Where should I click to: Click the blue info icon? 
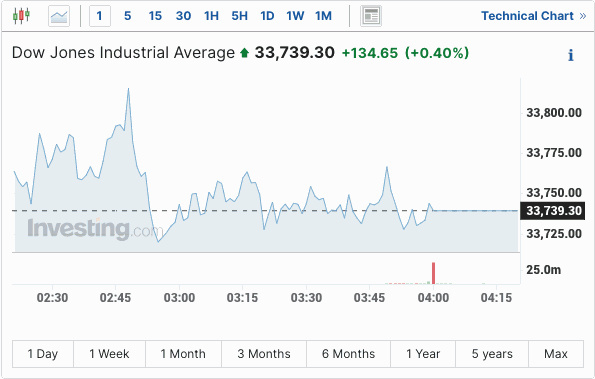pyautogui.click(x=571, y=55)
